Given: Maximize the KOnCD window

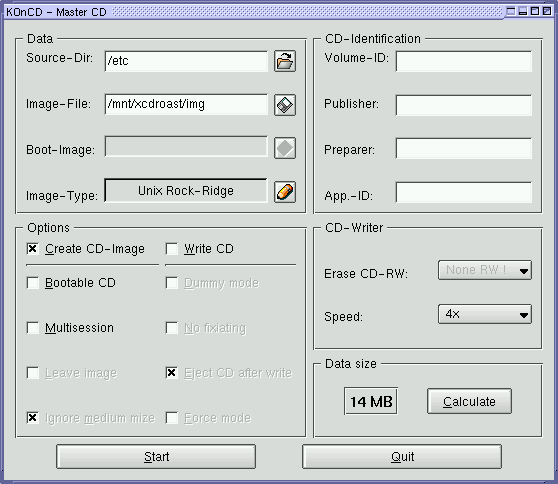Looking at the screenshot, I should click(535, 11).
